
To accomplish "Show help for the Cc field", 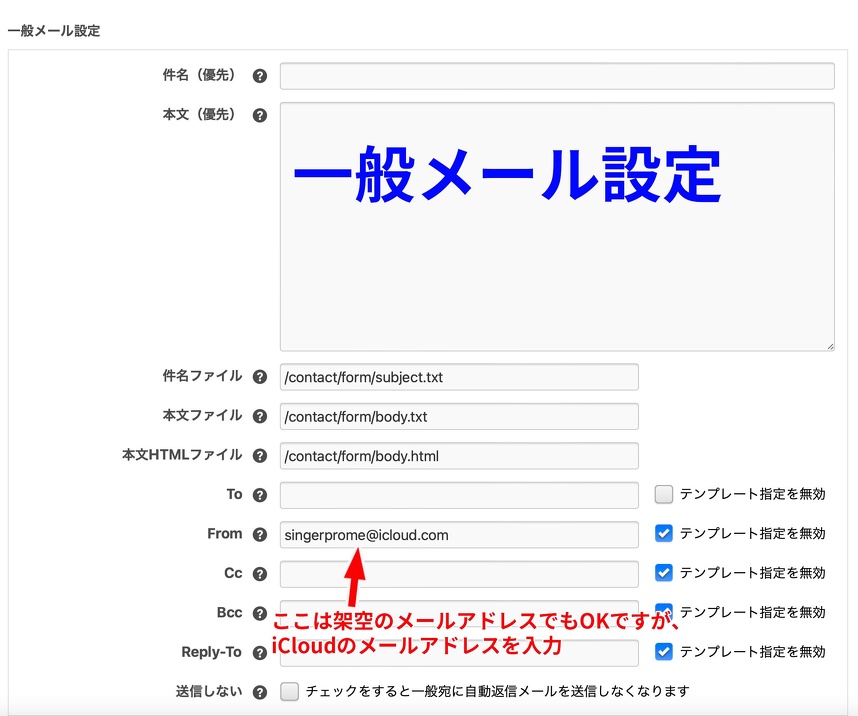I will point(260,574).
